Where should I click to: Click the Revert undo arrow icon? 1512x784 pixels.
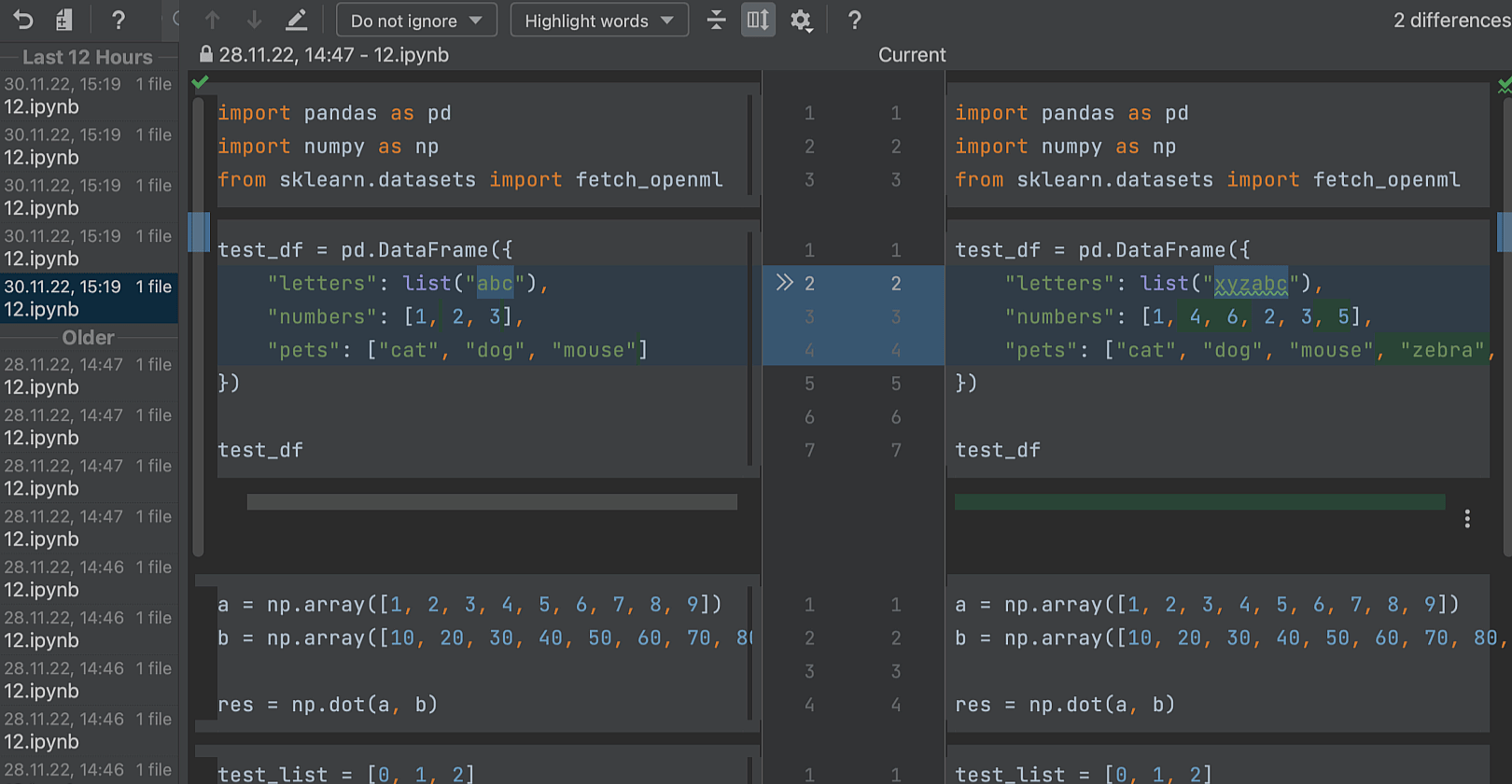22,20
